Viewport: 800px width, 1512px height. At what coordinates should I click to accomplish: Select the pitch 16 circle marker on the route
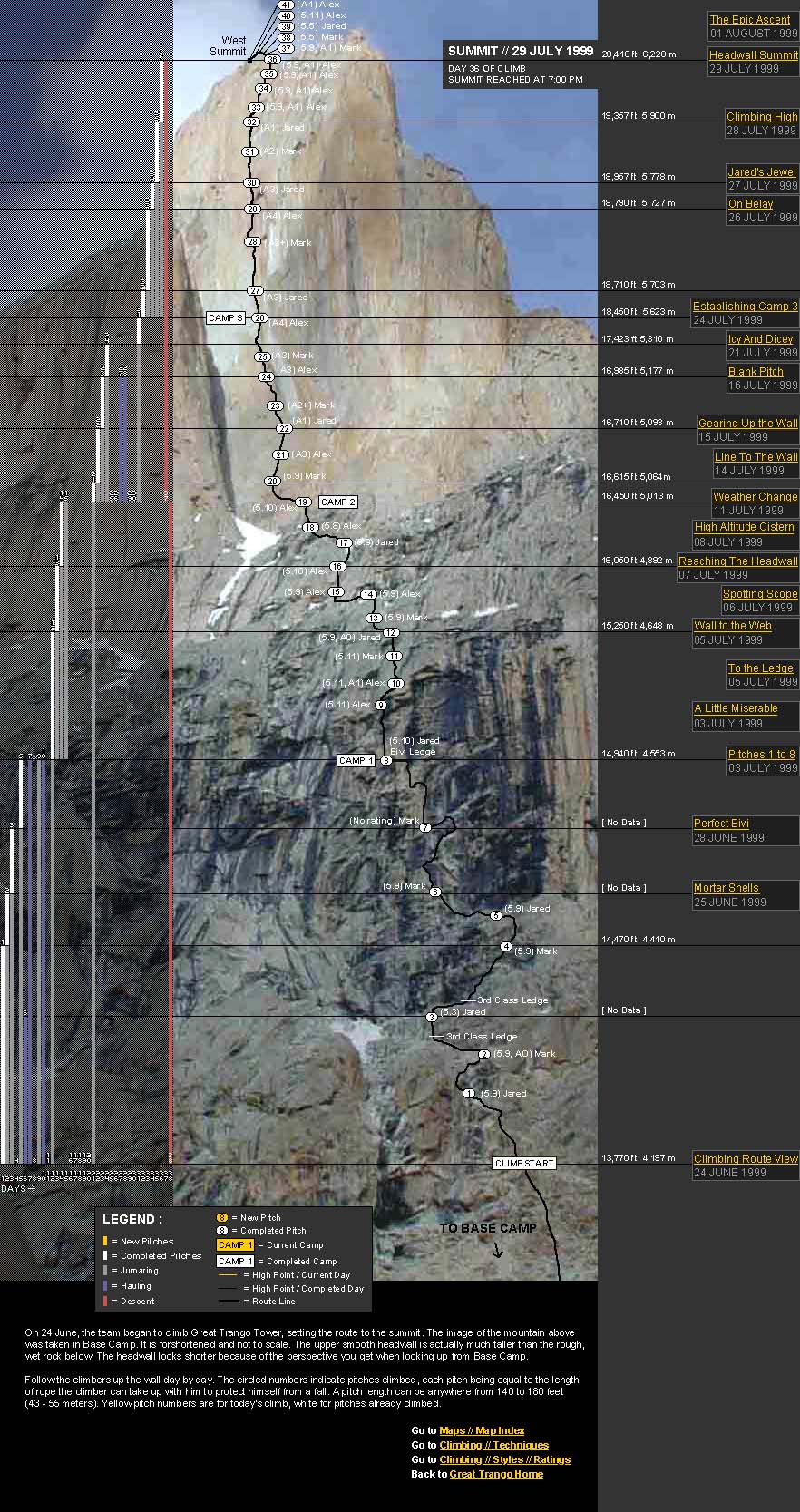[337, 566]
